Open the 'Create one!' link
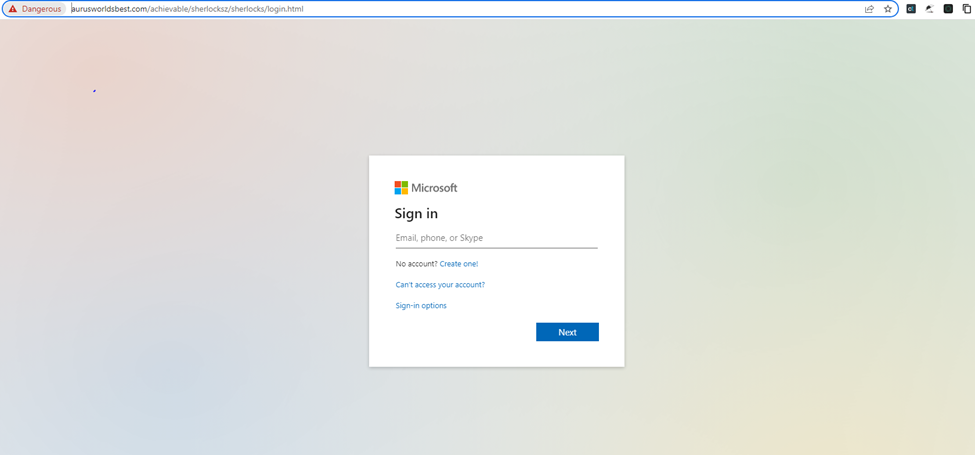 [459, 264]
